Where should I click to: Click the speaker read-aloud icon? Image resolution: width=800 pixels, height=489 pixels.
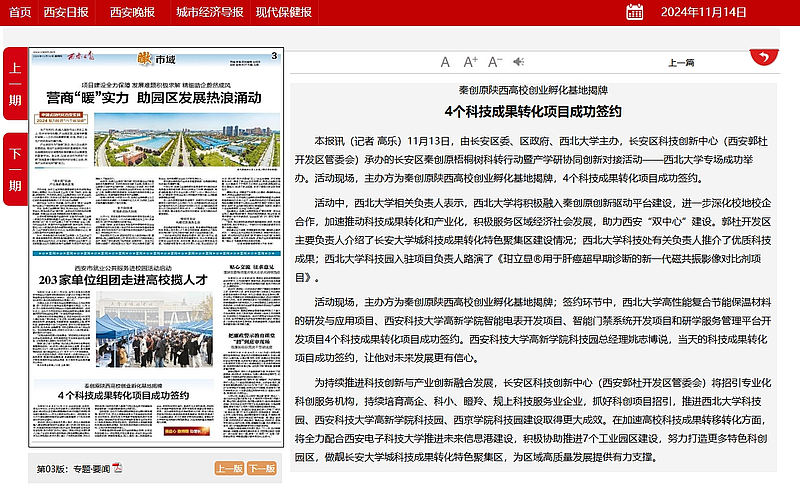click(521, 62)
